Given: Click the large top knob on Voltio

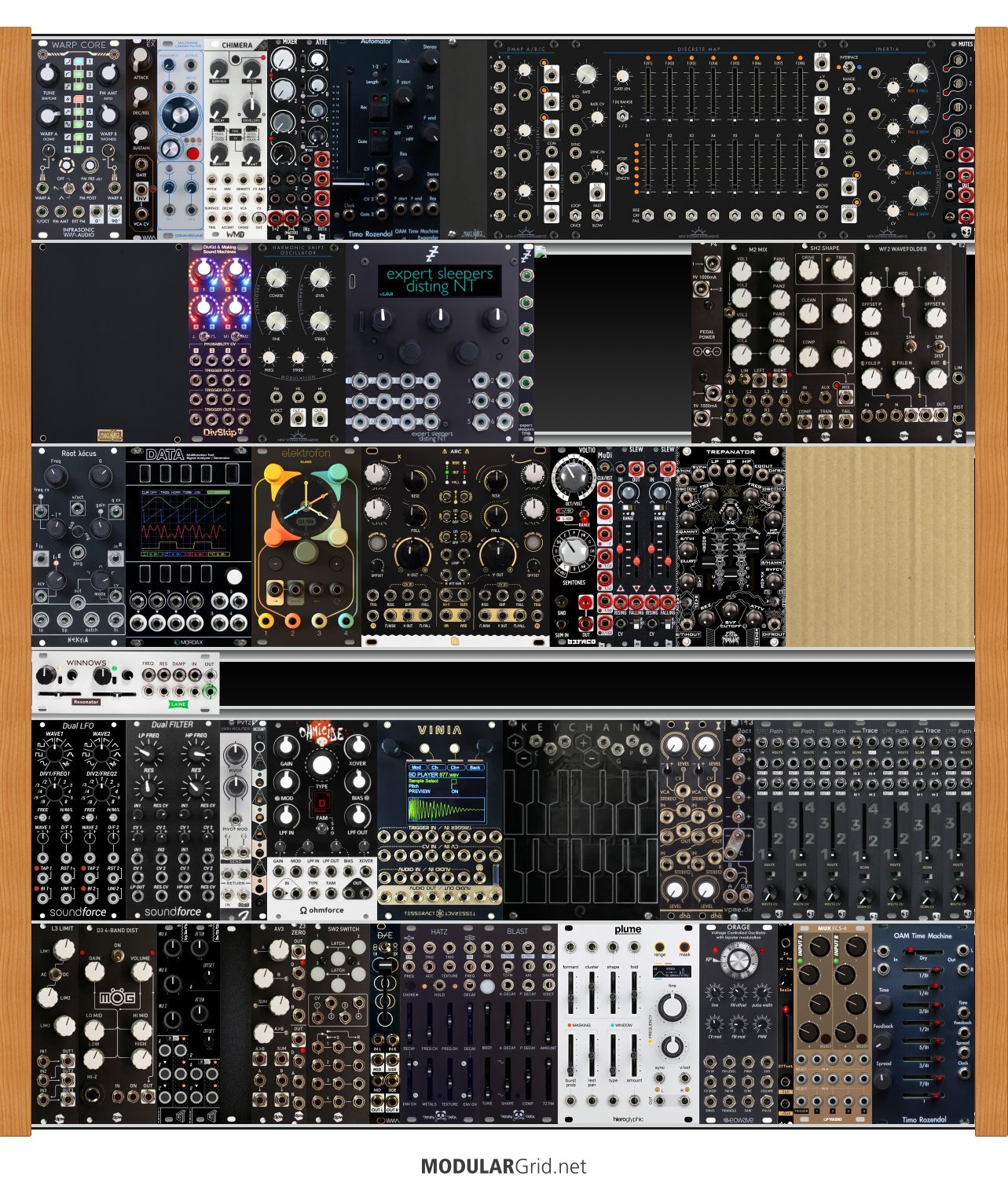Looking at the screenshot, I should 573,478.
